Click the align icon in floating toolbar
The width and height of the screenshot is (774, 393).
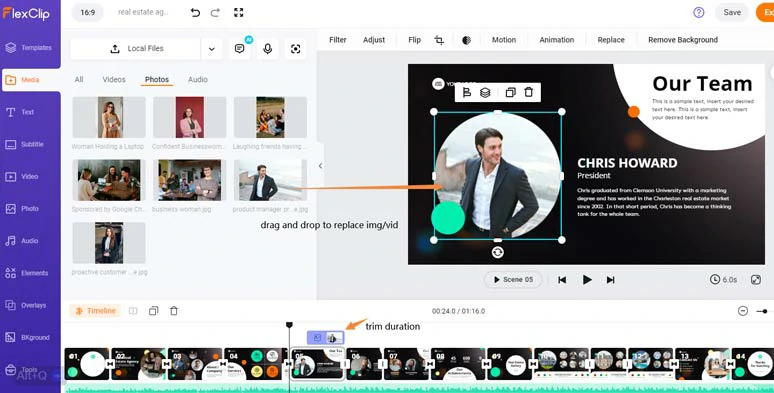[x=466, y=92]
